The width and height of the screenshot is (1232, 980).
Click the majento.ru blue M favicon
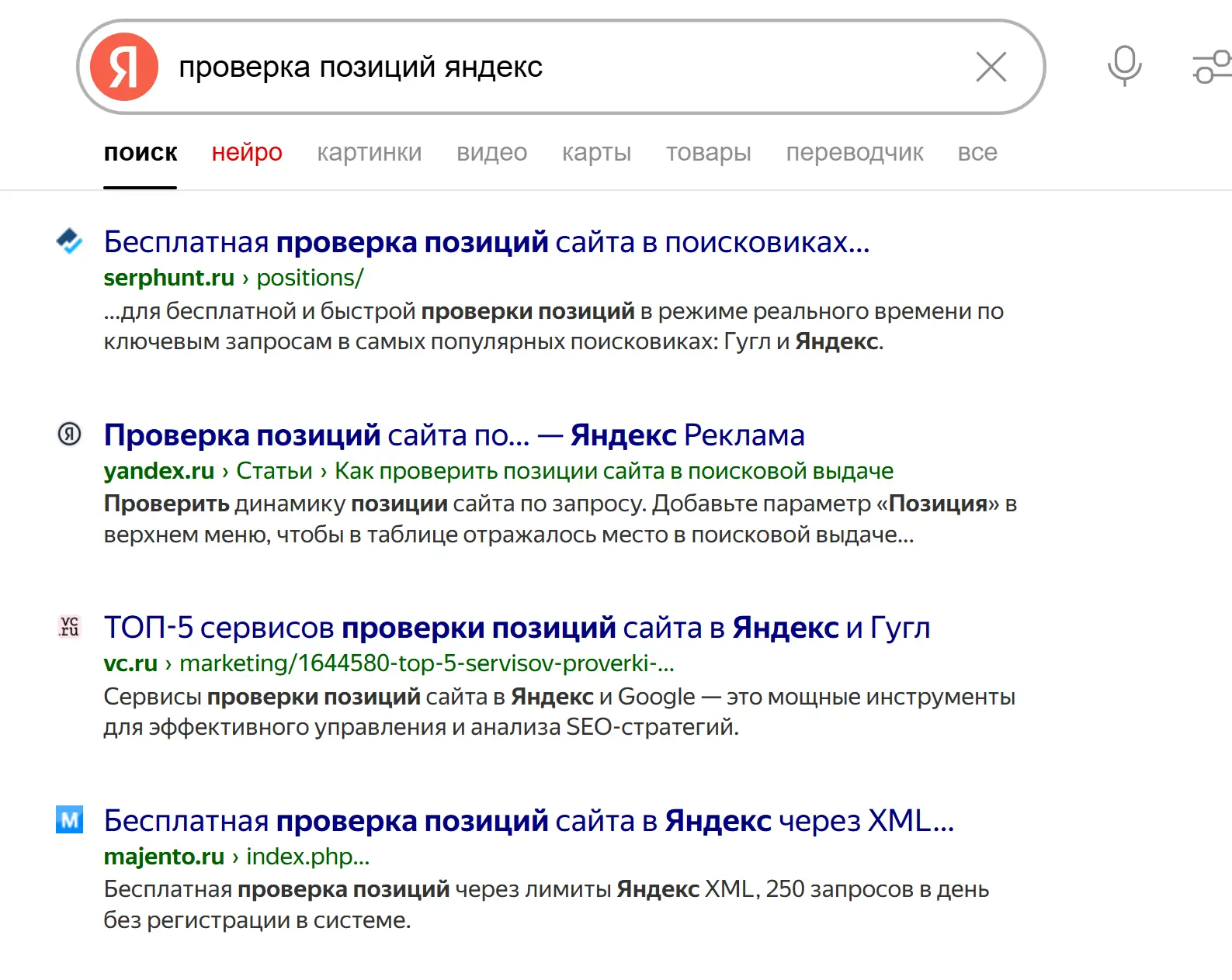point(69,819)
